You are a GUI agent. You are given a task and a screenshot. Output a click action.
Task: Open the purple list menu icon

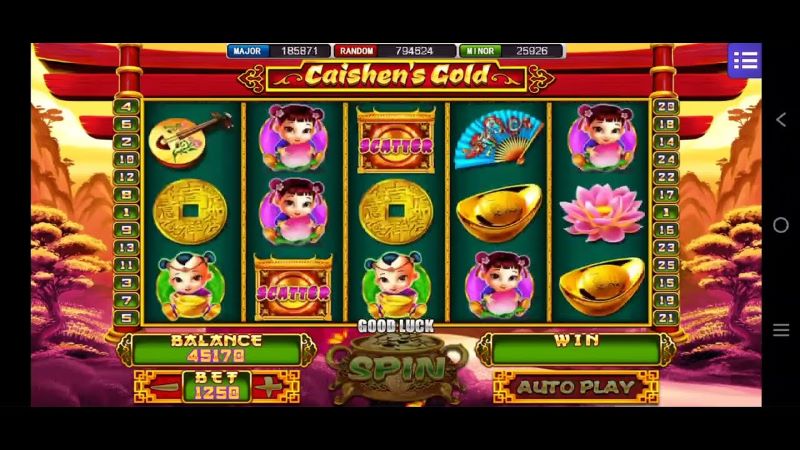[x=744, y=61]
